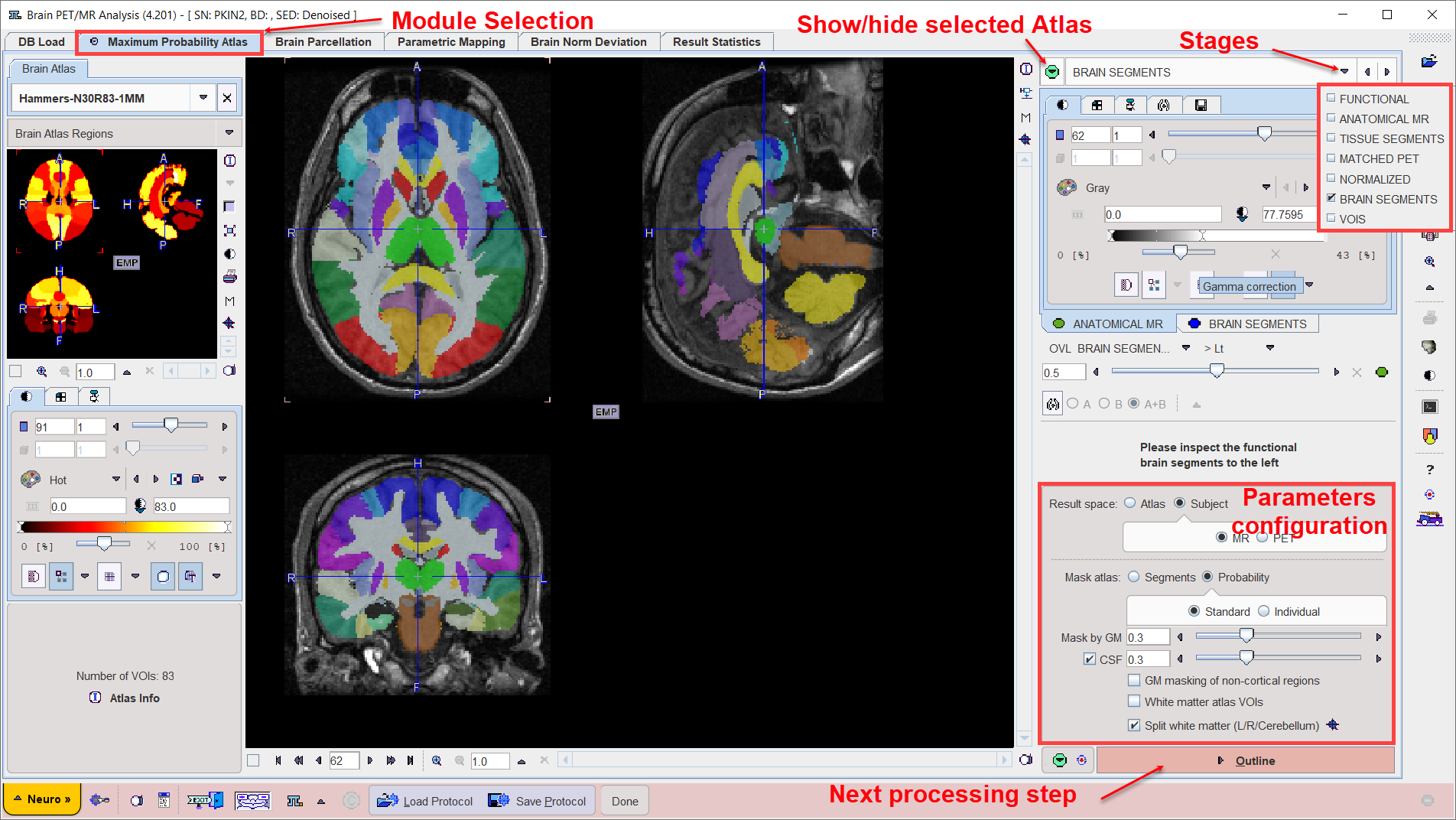Click the console icon in right sidebar
The width and height of the screenshot is (1456, 820).
pyautogui.click(x=1429, y=407)
